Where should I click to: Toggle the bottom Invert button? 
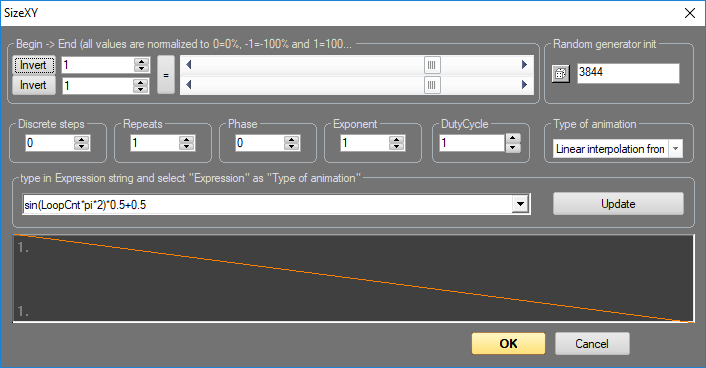click(33, 85)
